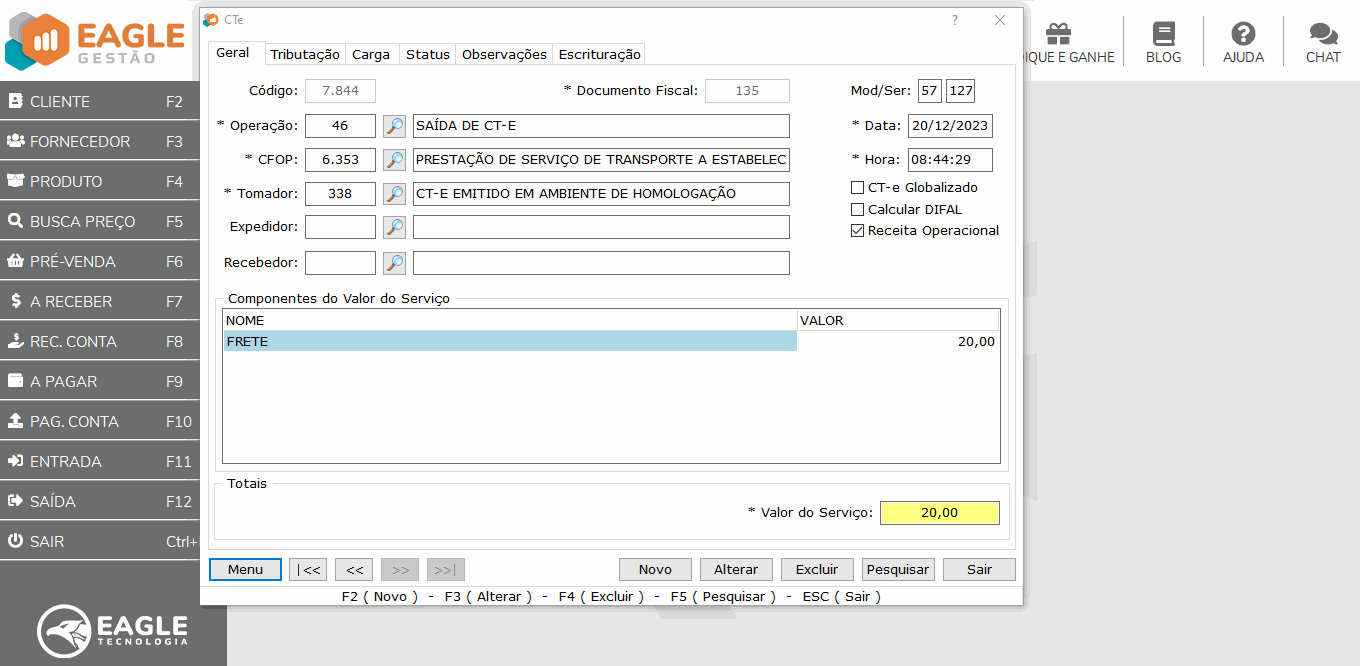The image size is (1360, 666).
Task: Click the Ser field showing 127
Action: [x=961, y=91]
